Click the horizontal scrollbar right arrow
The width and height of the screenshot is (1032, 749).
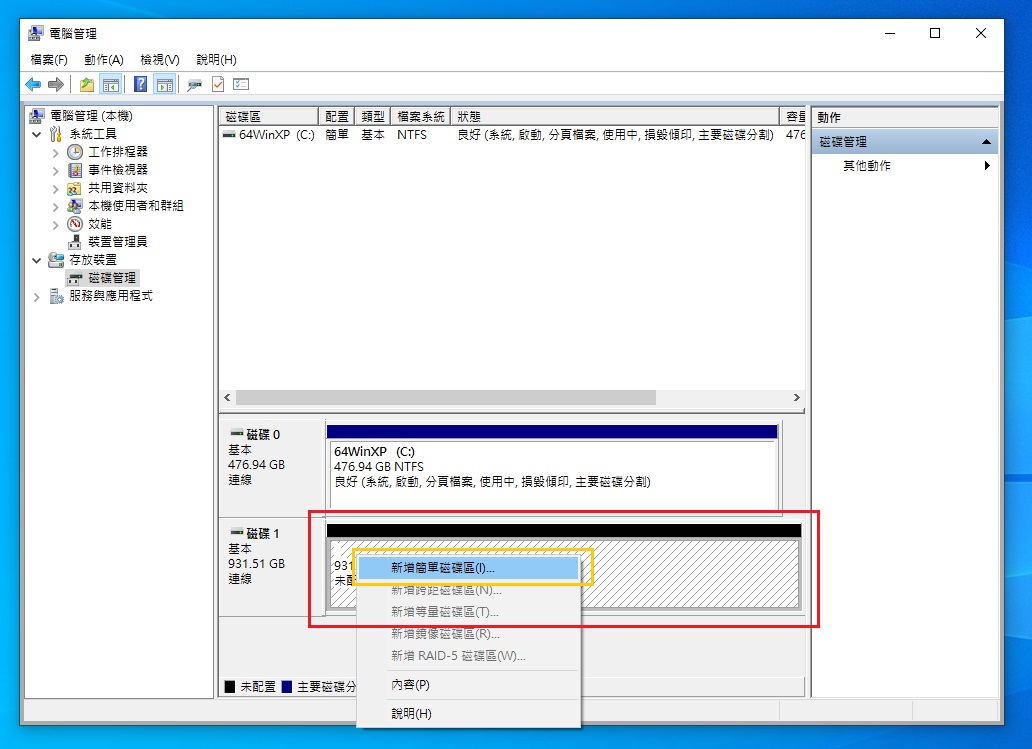[796, 397]
